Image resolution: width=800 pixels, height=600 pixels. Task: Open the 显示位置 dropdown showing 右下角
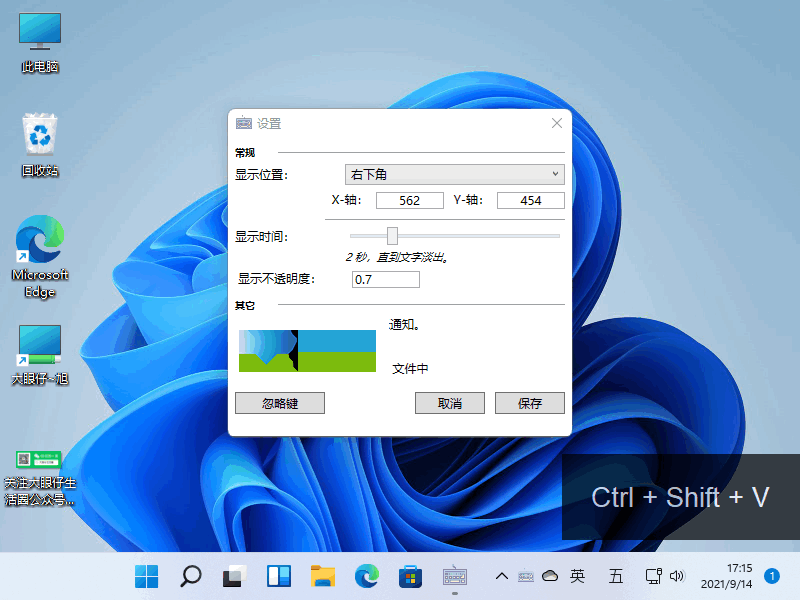[454, 175]
